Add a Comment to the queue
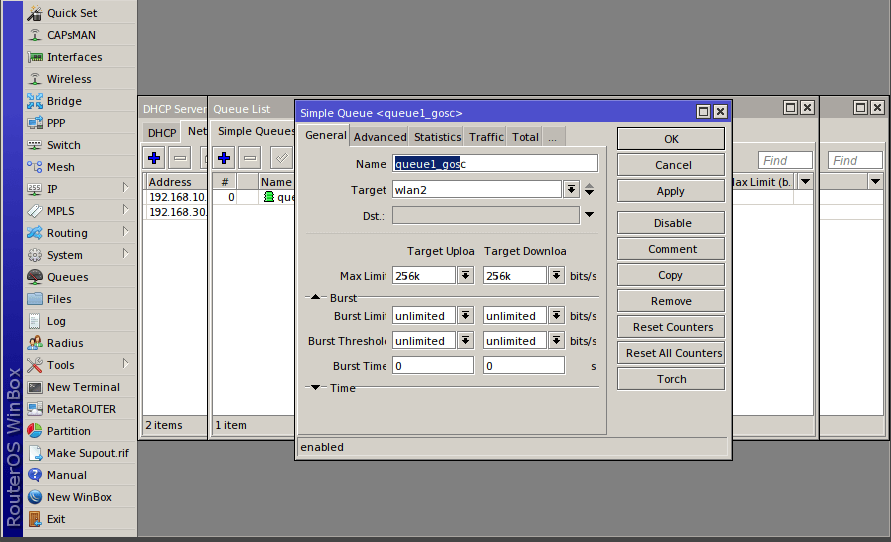The height and width of the screenshot is (542, 891). [x=671, y=249]
